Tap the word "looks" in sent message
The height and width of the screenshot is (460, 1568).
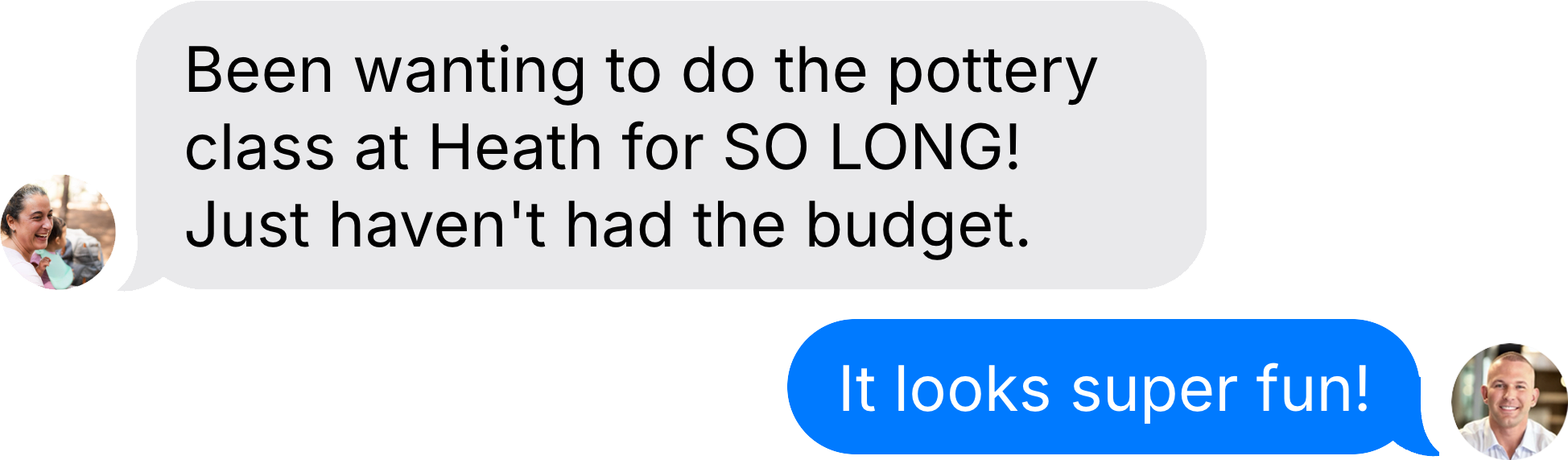pos(972,388)
